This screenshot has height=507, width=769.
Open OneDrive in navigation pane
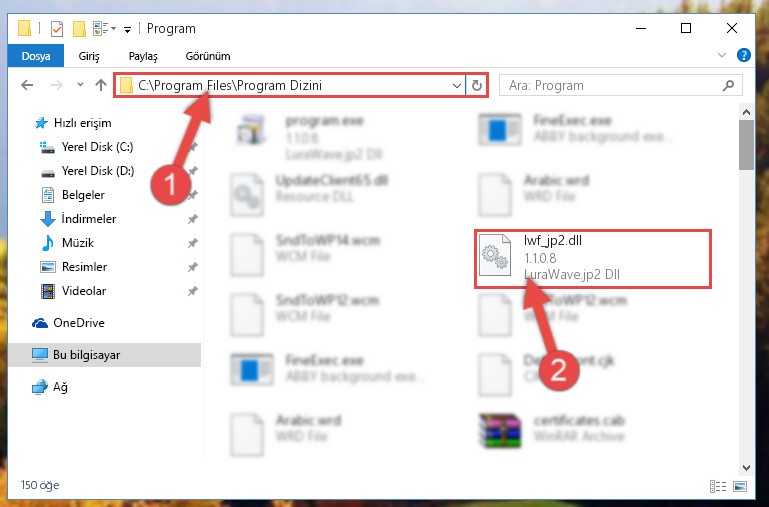(79, 323)
